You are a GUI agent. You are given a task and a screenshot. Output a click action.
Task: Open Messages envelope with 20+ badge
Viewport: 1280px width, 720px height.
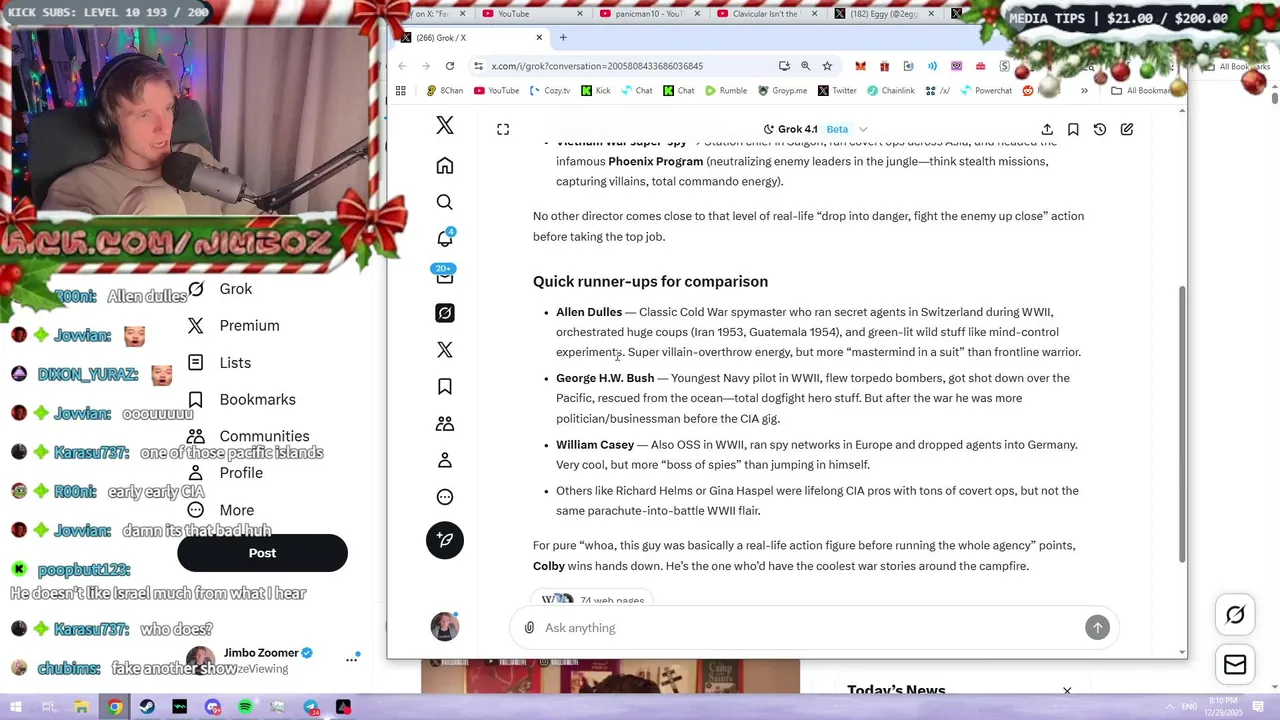tap(445, 274)
